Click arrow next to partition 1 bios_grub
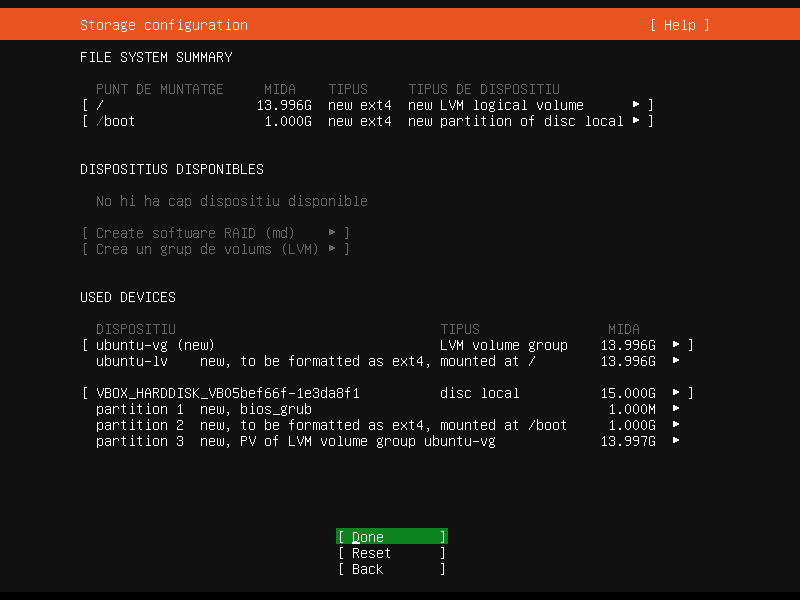The height and width of the screenshot is (600, 800). pos(676,409)
